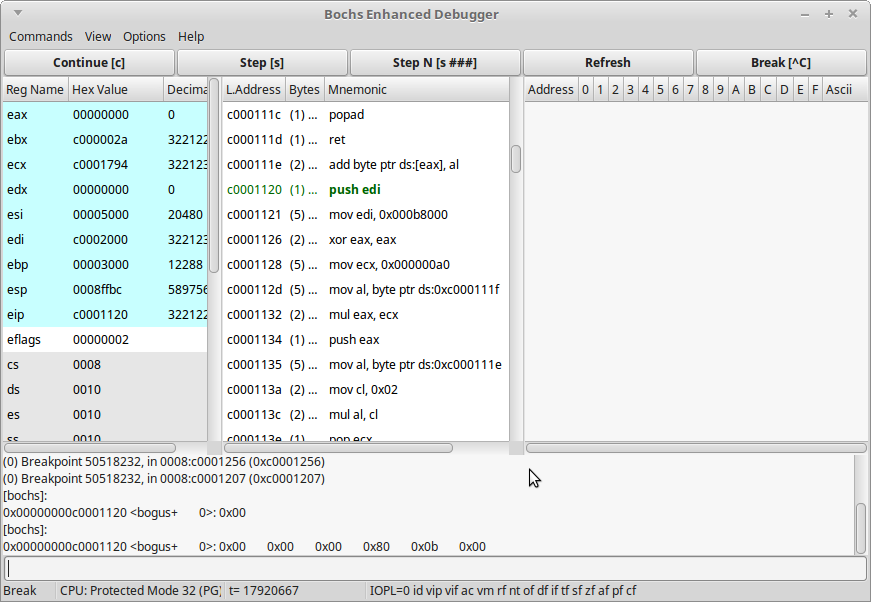Select the edx register row
The width and height of the screenshot is (871, 602).
pyautogui.click(x=105, y=190)
